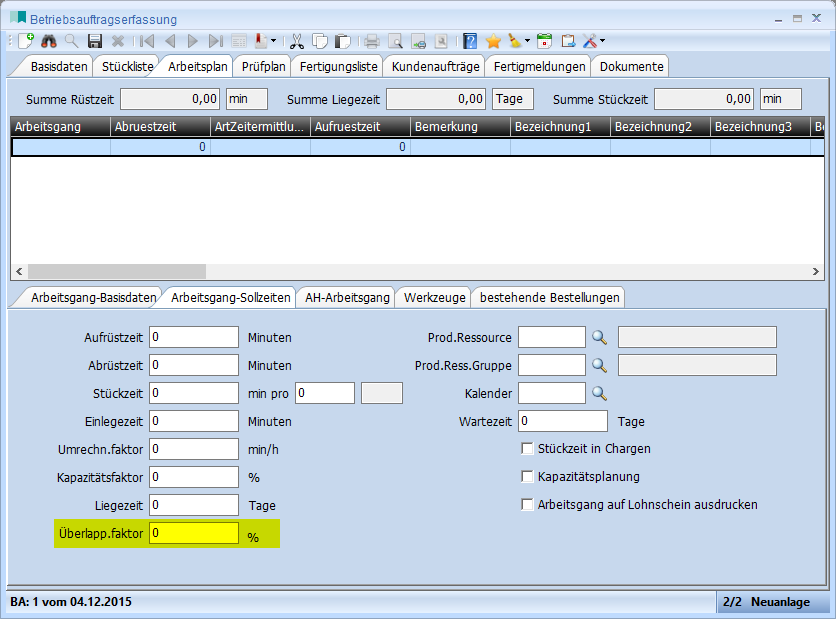Look up Prod.Ressource with magnifier

pos(599,337)
